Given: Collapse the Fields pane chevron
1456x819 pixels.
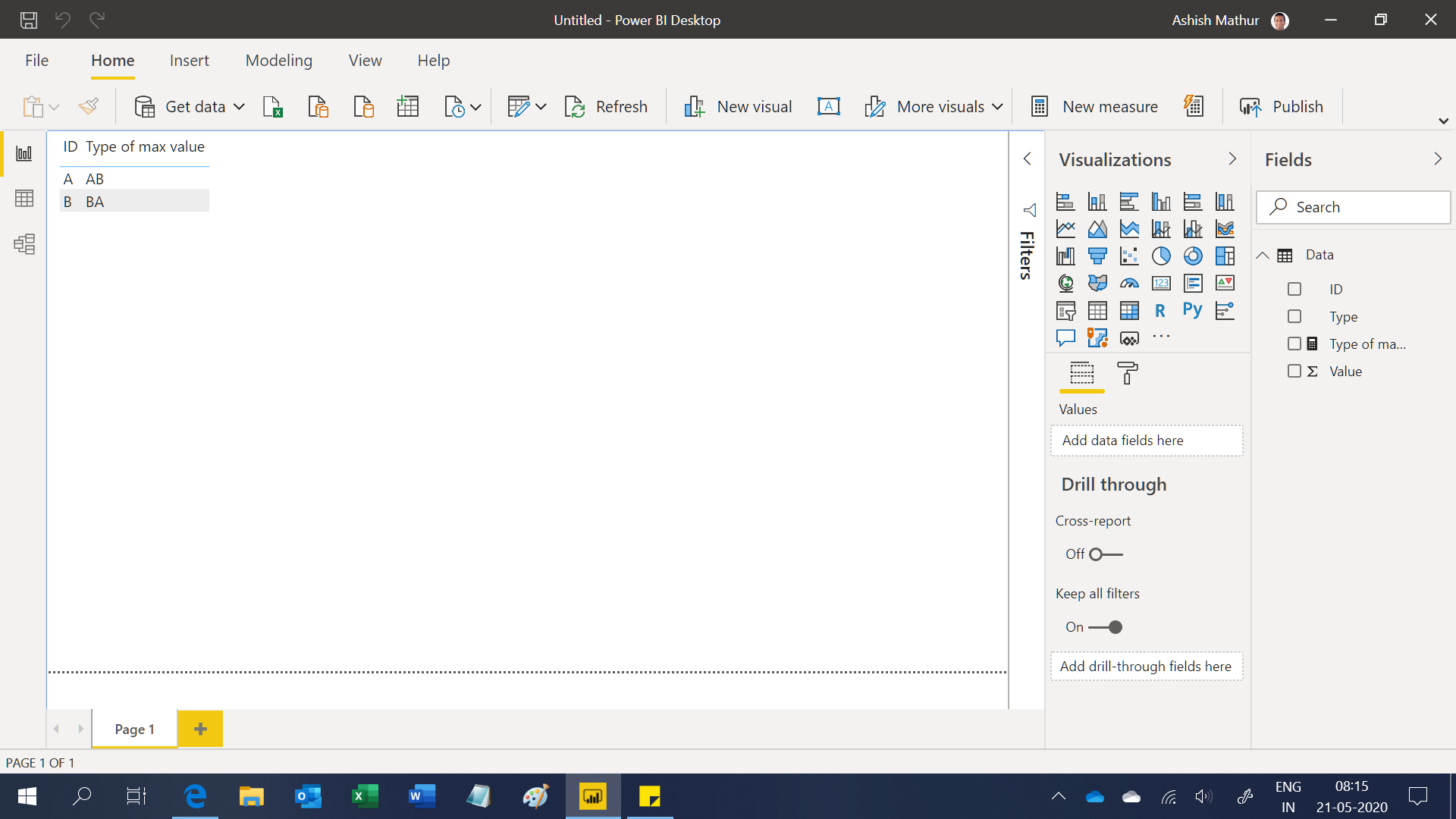Looking at the screenshot, I should click(x=1438, y=159).
